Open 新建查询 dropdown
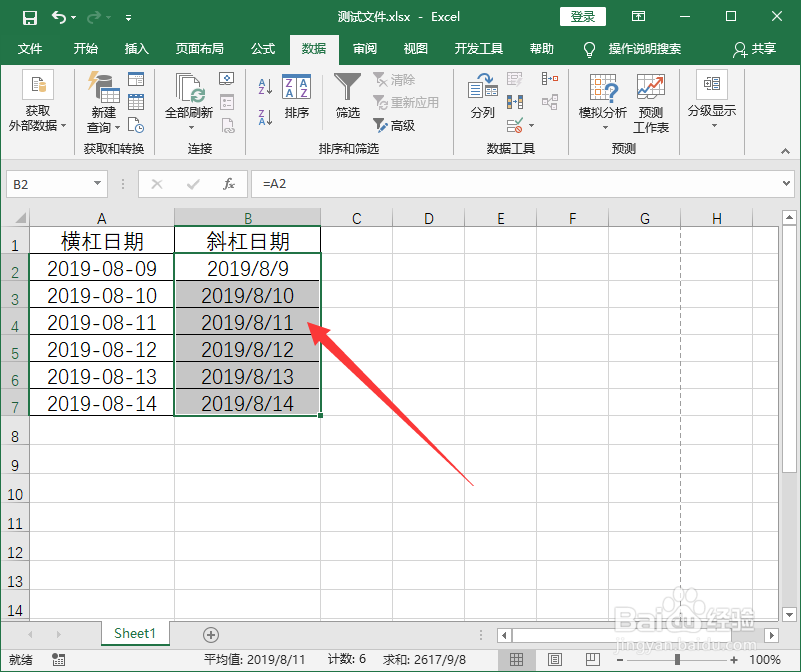The width and height of the screenshot is (801, 672). click(x=103, y=102)
